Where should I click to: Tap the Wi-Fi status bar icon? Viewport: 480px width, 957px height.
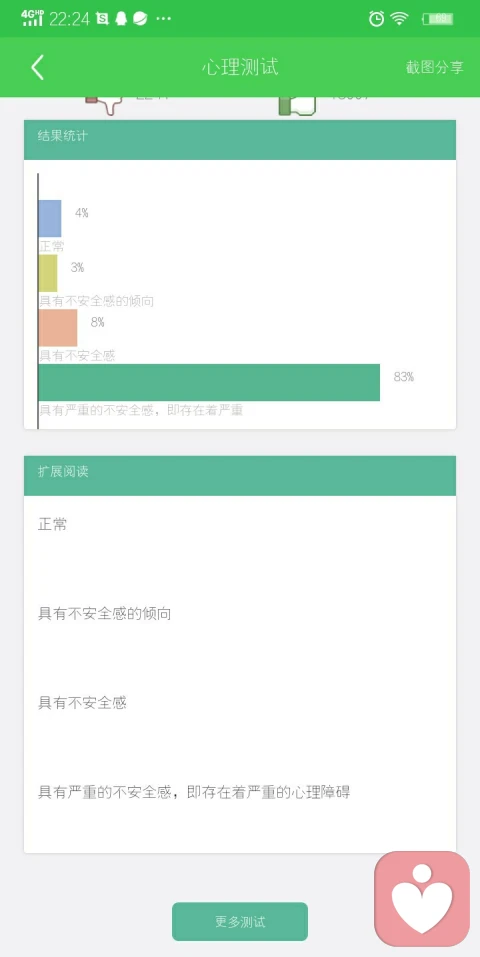[400, 19]
